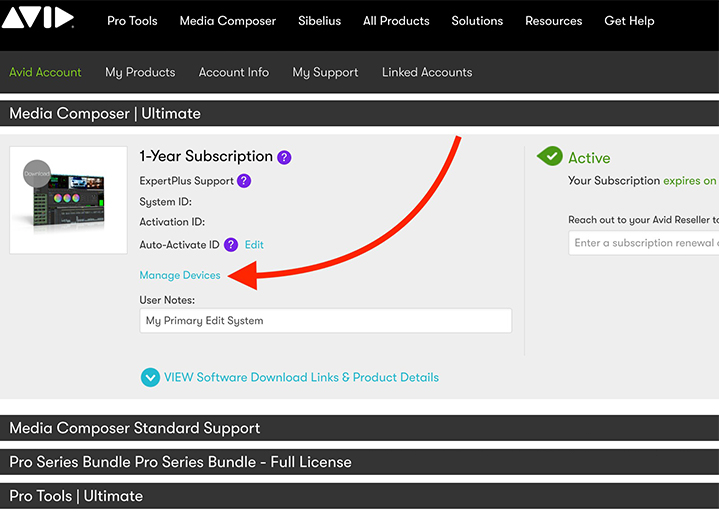The height and width of the screenshot is (514, 719).
Task: Switch to My Products tab
Action: (x=140, y=72)
